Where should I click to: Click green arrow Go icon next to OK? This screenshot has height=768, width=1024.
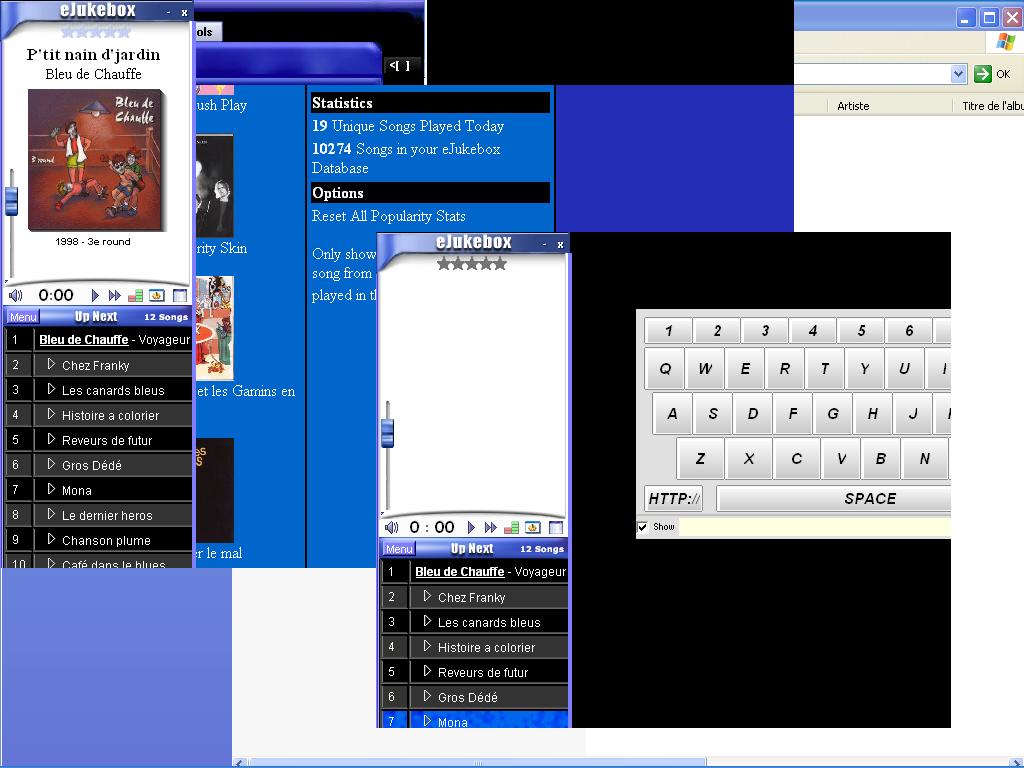[982, 74]
